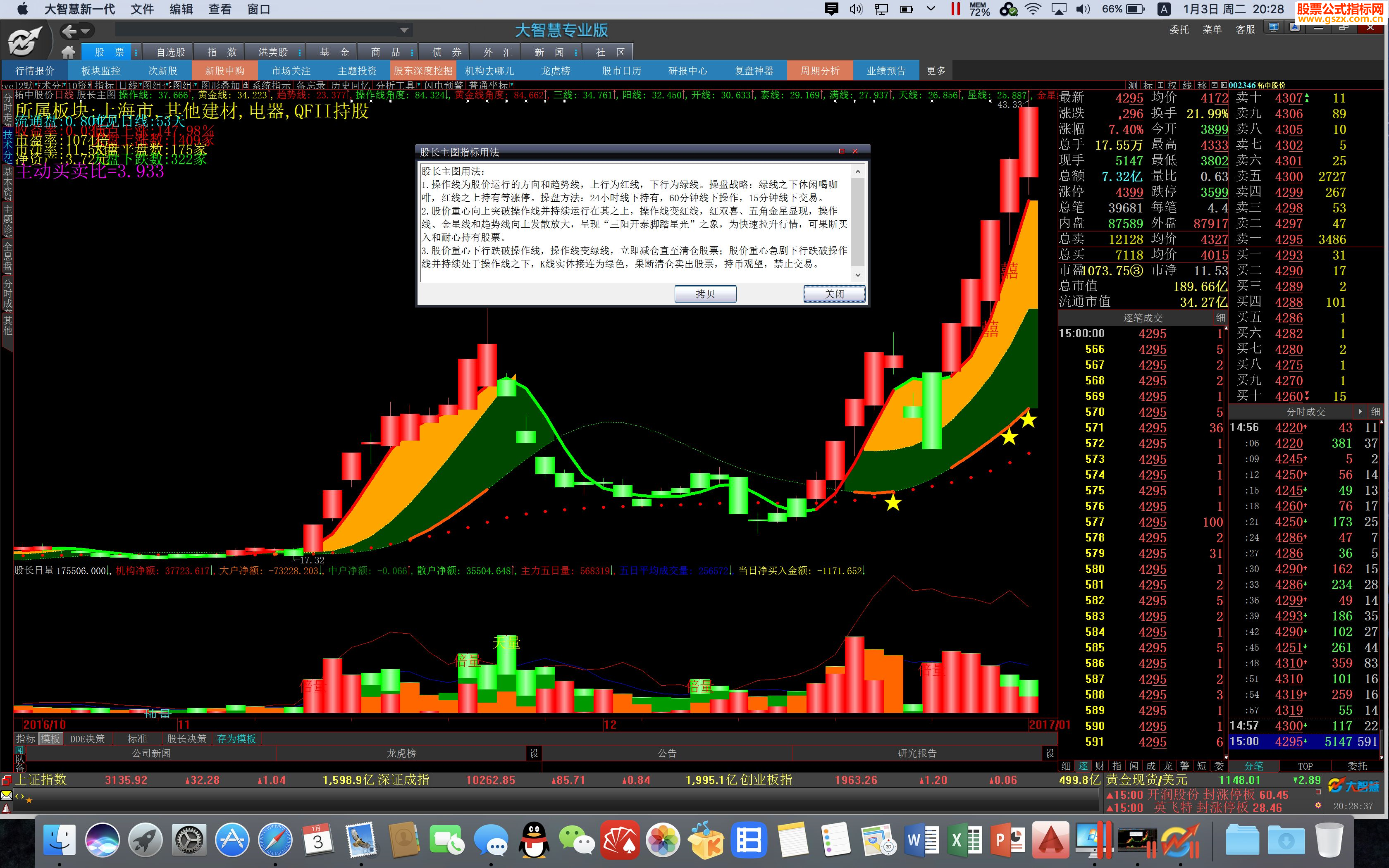Toggle the 细 detail button in the 逐笔成交 header
This screenshot has width=1389, height=868.
click(x=1220, y=317)
